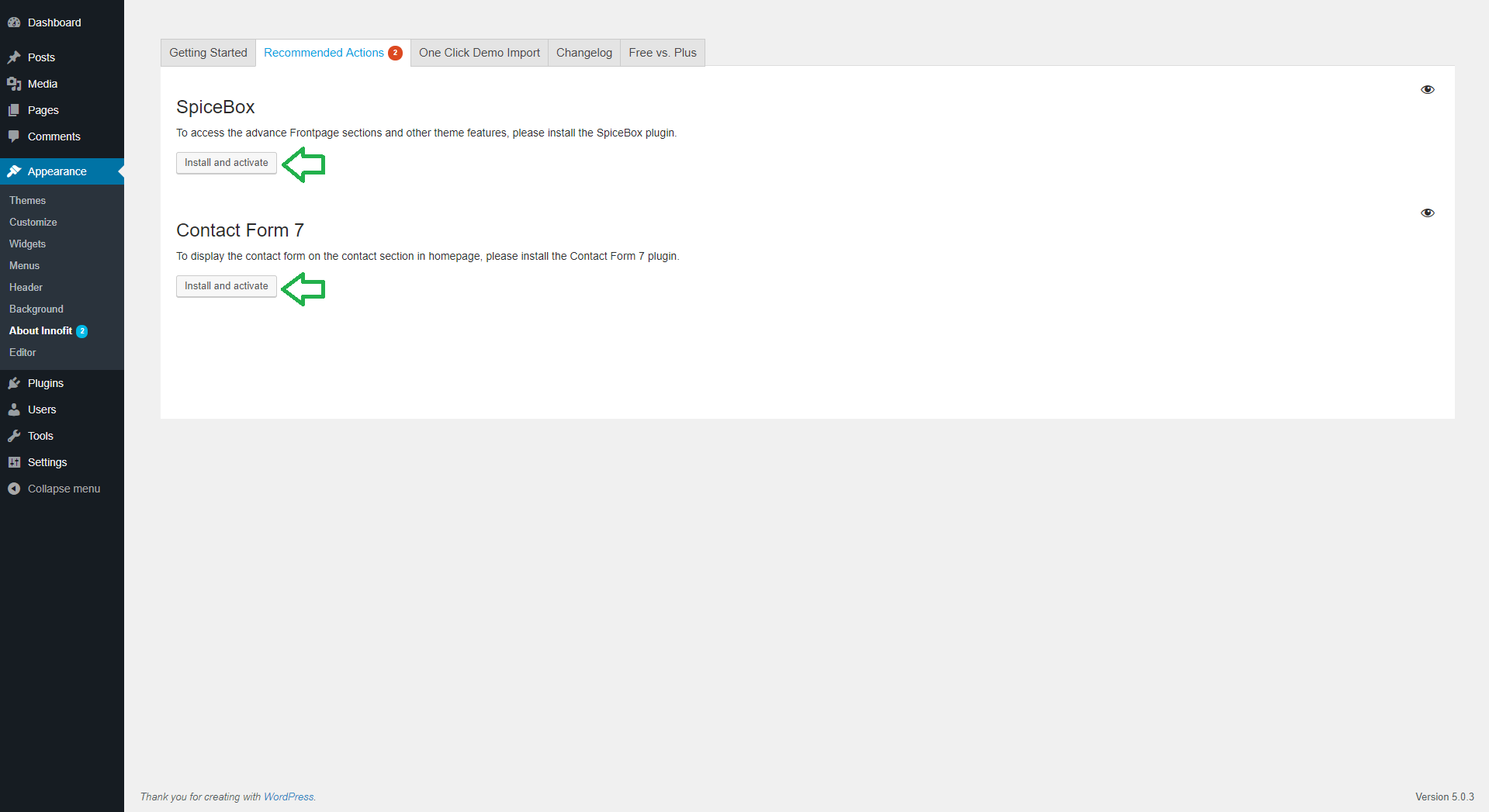
Task: Open the Comments menu
Action: [62, 136]
